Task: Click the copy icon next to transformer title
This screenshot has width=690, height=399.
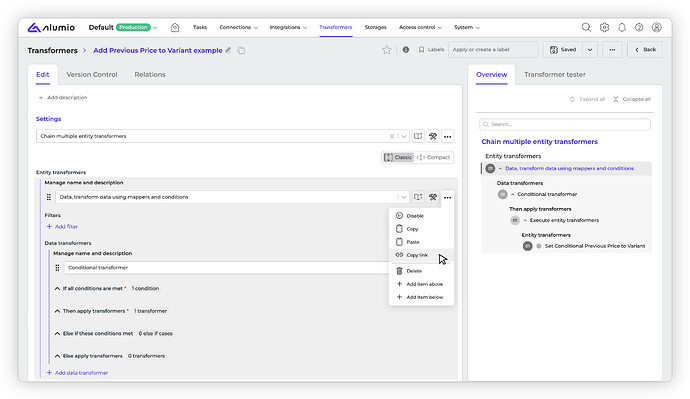Action: pos(241,50)
